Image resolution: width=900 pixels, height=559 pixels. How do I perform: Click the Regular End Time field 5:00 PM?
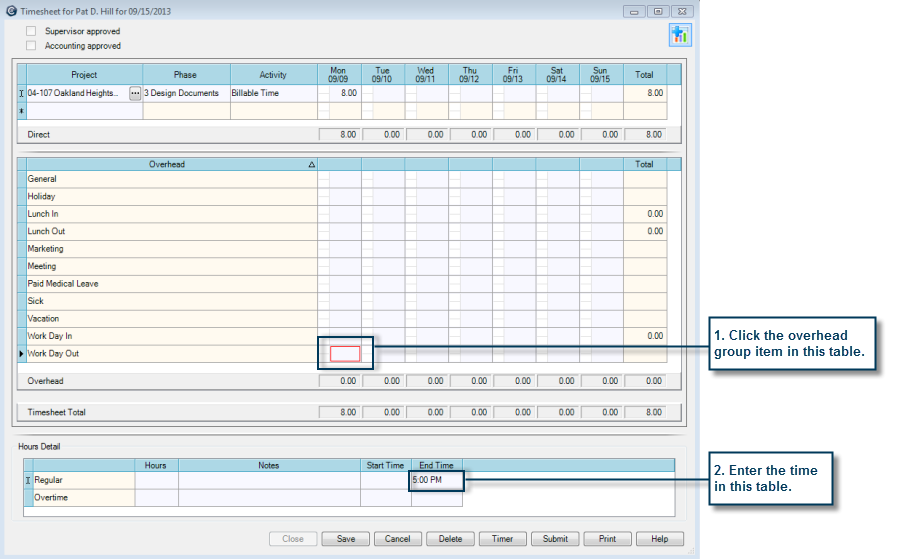[436, 480]
